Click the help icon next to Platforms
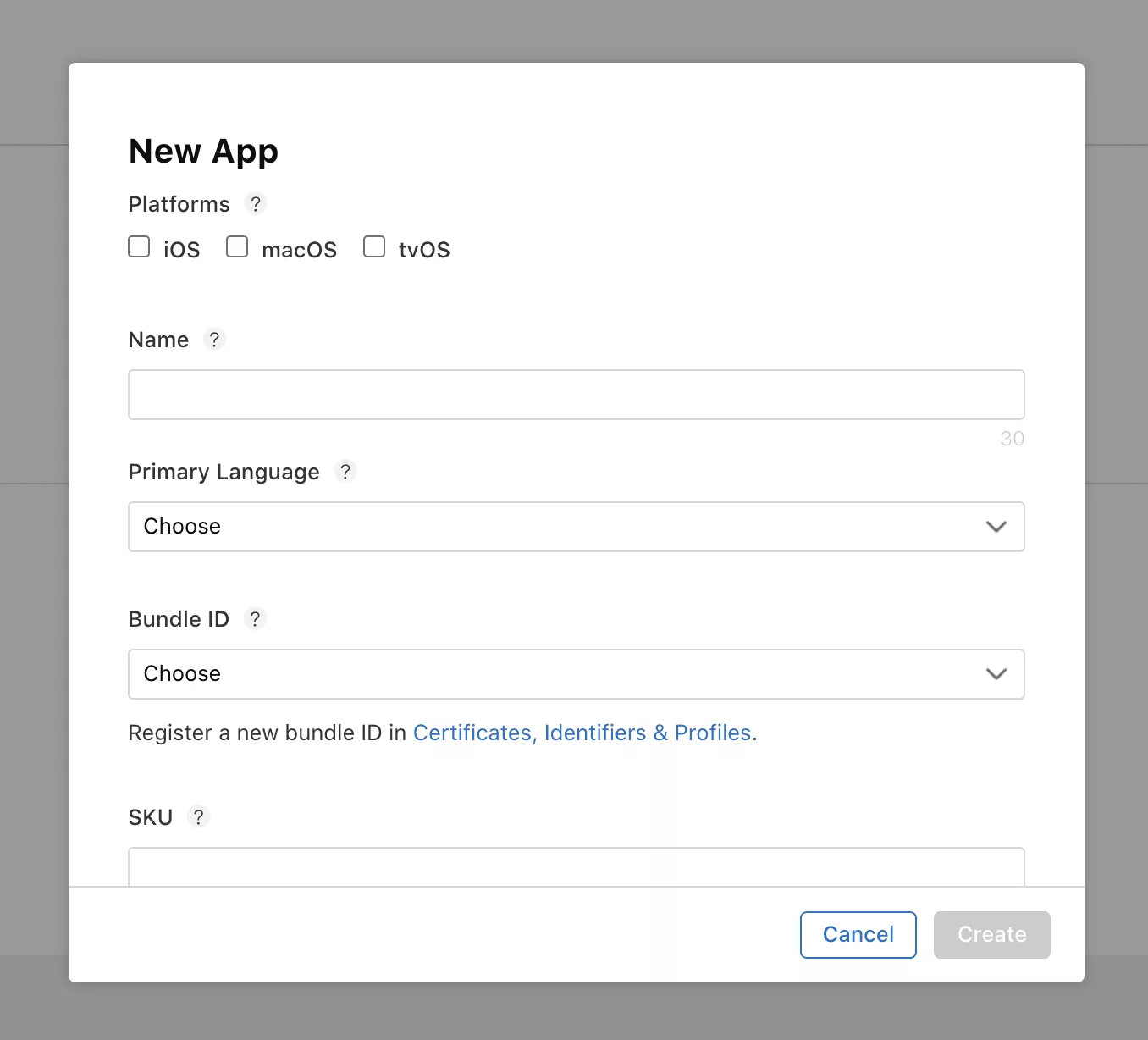Screen dimensions: 1148x1040 [256, 204]
